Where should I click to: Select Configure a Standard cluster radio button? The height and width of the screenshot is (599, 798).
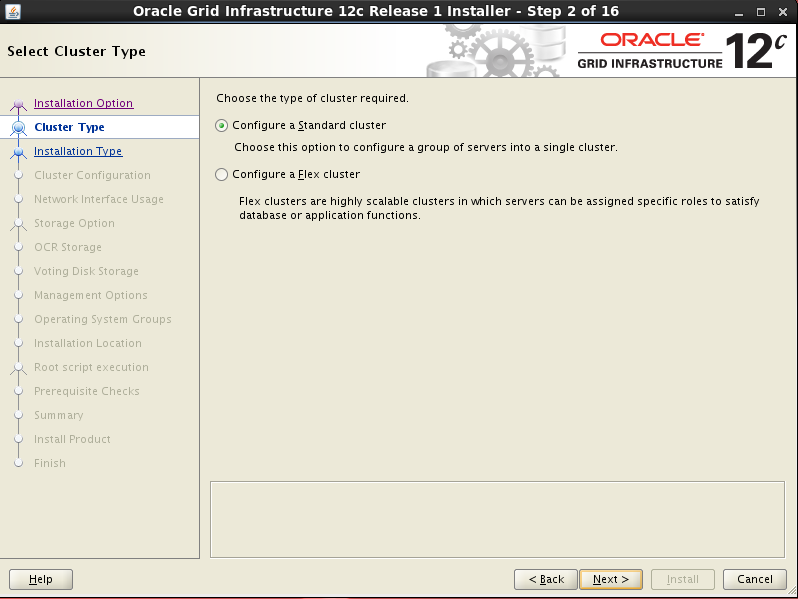(x=221, y=126)
